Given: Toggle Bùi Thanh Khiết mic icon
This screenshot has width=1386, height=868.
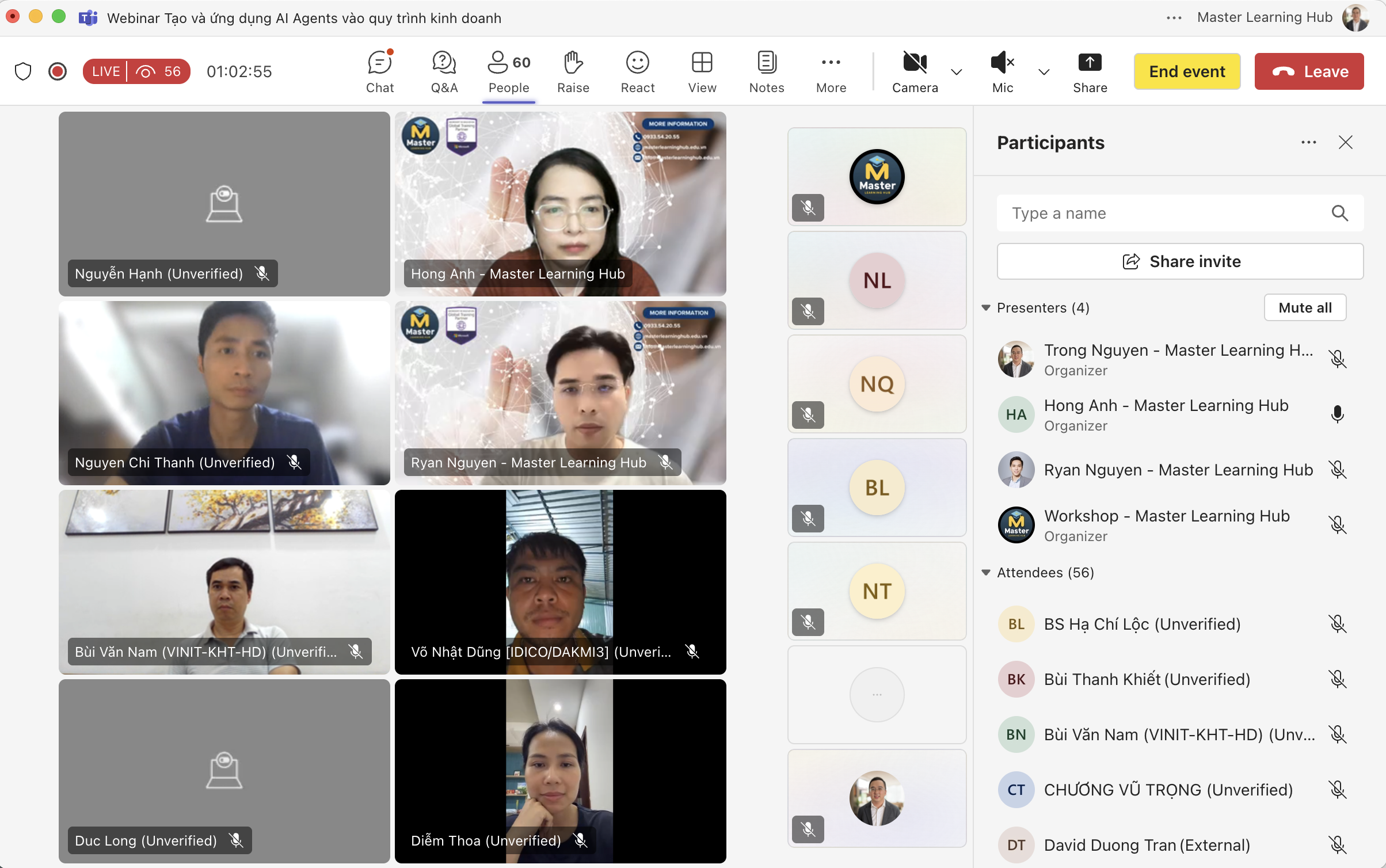Looking at the screenshot, I should point(1338,679).
